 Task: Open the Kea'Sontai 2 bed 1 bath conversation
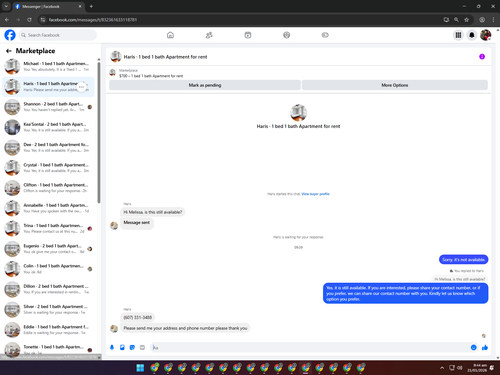pyautogui.click(x=48, y=127)
